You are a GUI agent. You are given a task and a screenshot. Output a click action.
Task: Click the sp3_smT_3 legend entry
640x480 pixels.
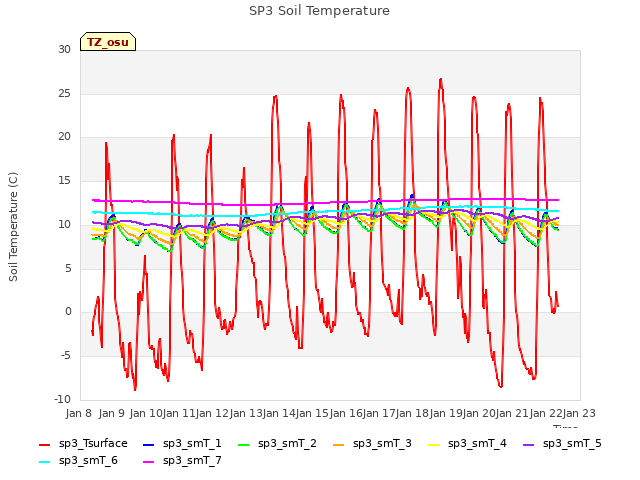click(x=373, y=443)
